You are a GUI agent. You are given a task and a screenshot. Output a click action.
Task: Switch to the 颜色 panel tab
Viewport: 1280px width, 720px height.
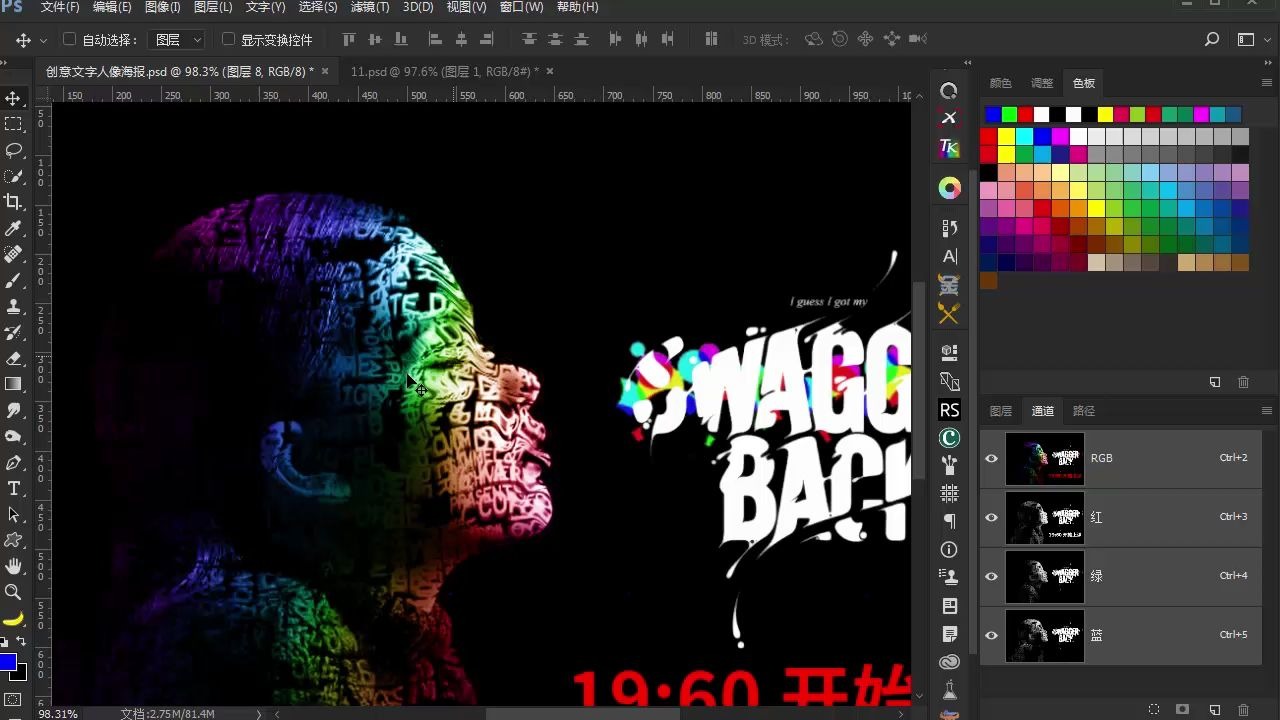click(1001, 83)
